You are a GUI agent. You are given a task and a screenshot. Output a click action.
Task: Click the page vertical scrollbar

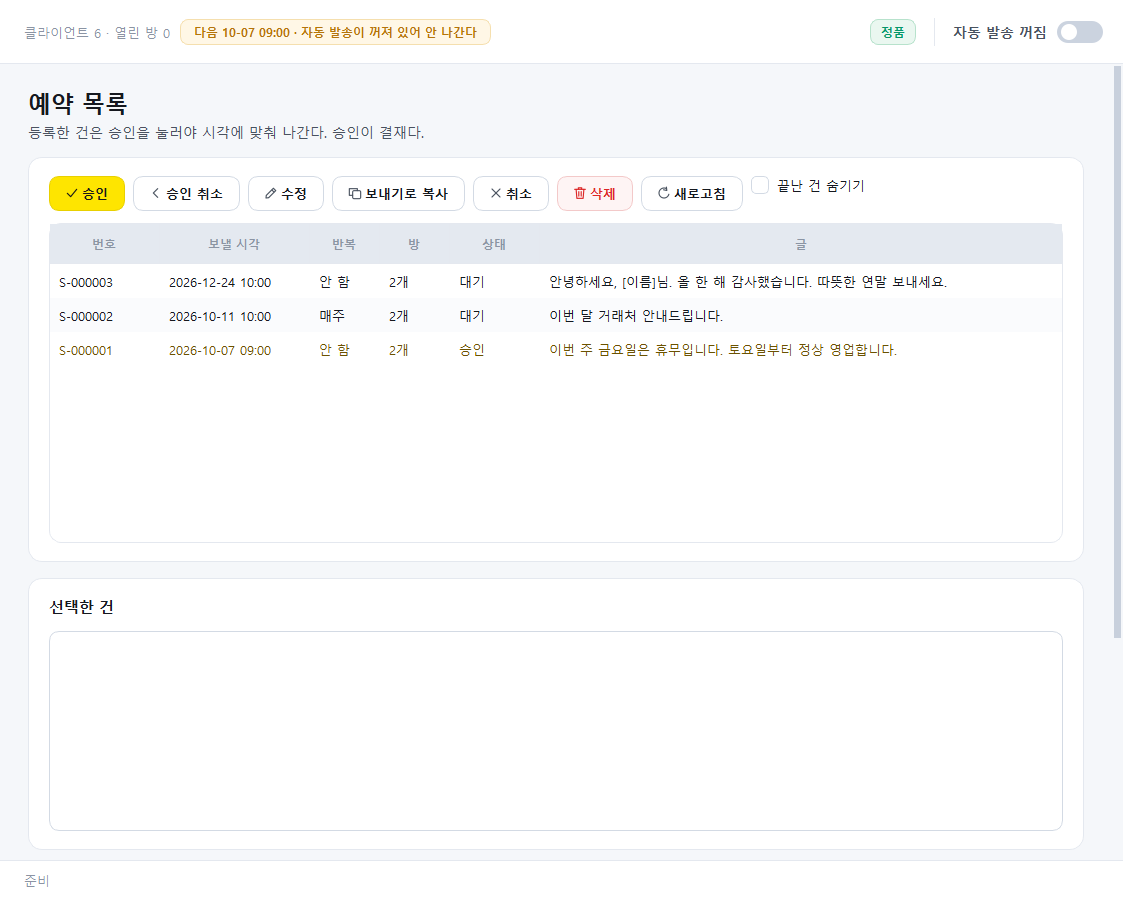(x=1117, y=351)
